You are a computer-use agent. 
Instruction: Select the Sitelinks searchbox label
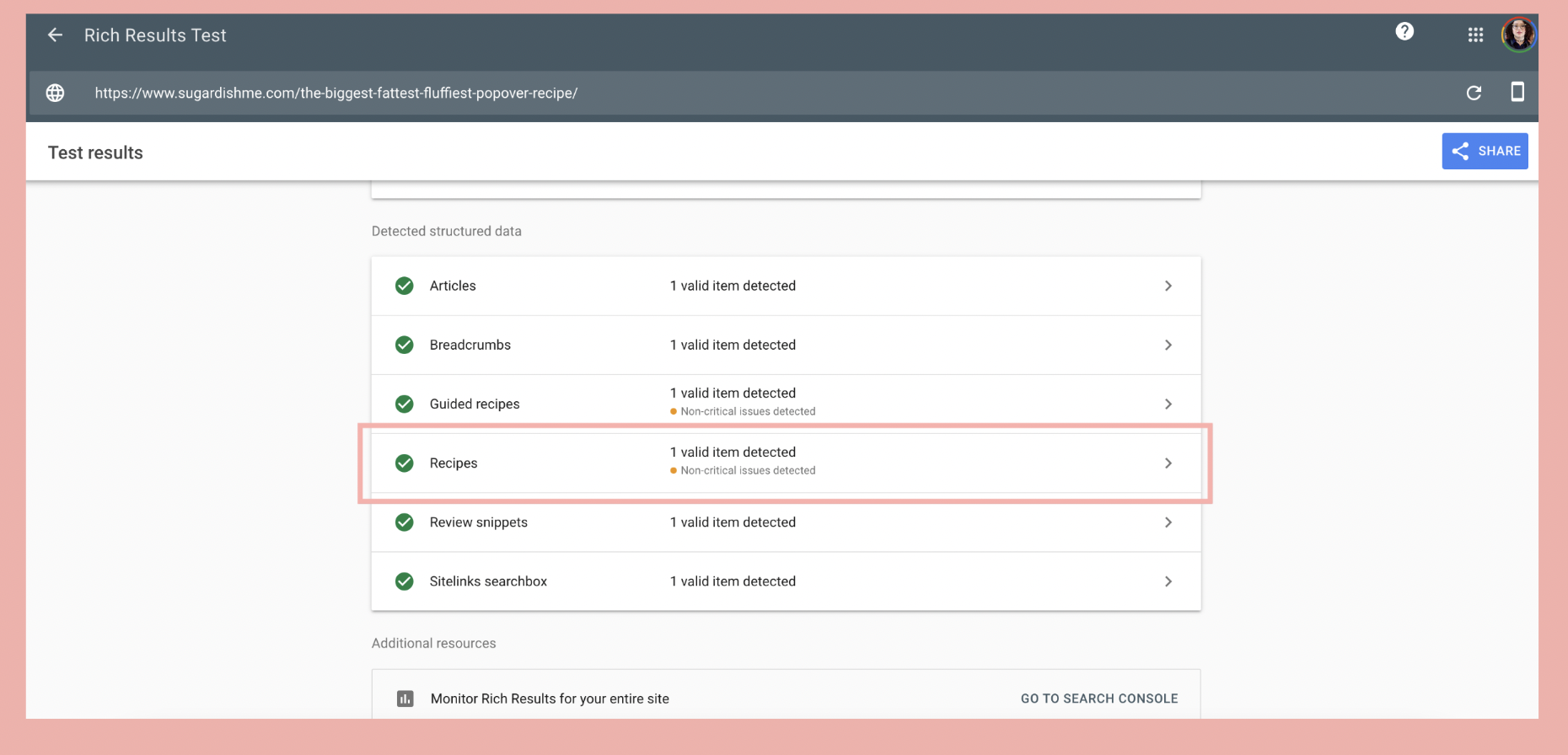[x=488, y=581]
